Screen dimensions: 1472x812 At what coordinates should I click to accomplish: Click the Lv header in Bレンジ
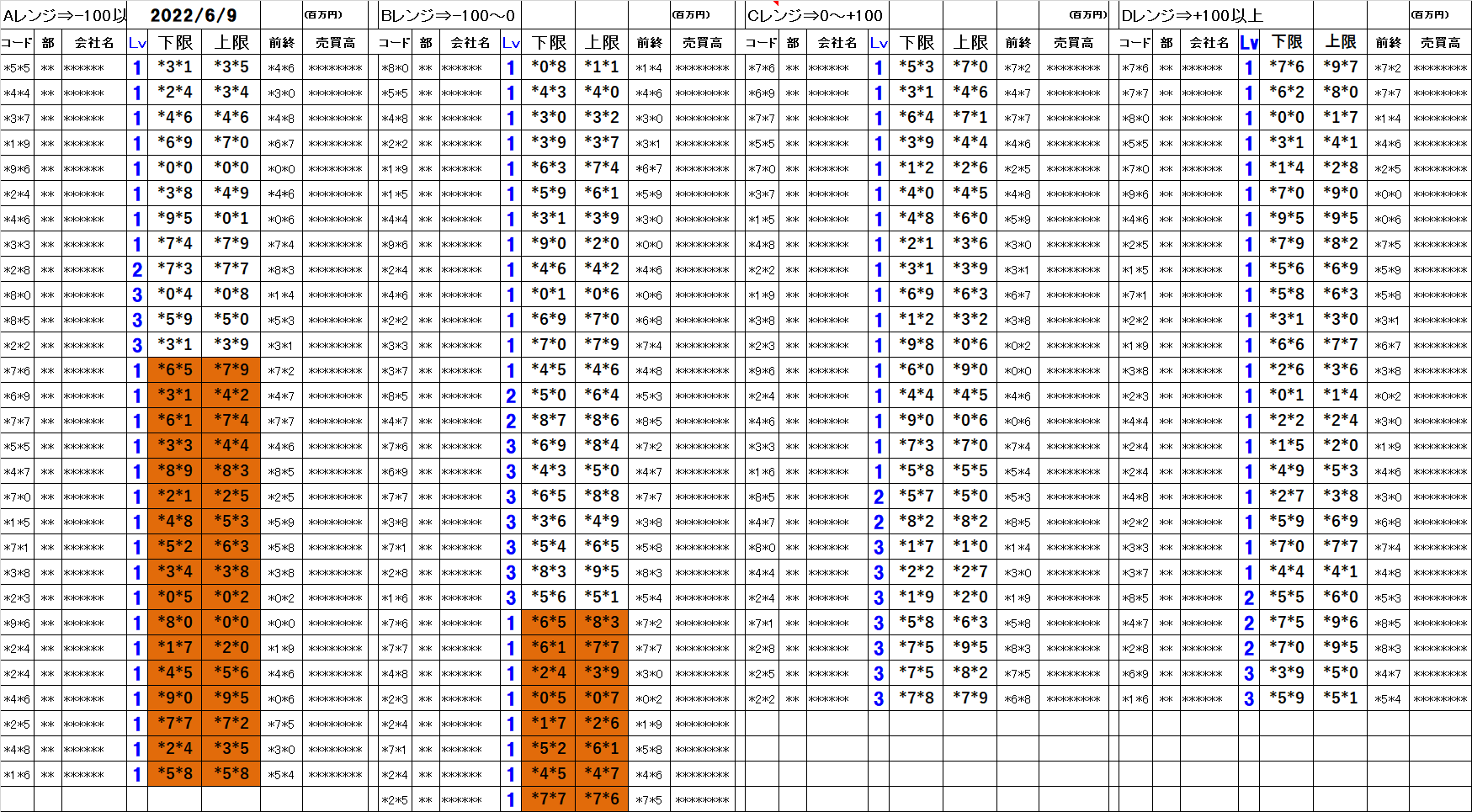point(511,42)
